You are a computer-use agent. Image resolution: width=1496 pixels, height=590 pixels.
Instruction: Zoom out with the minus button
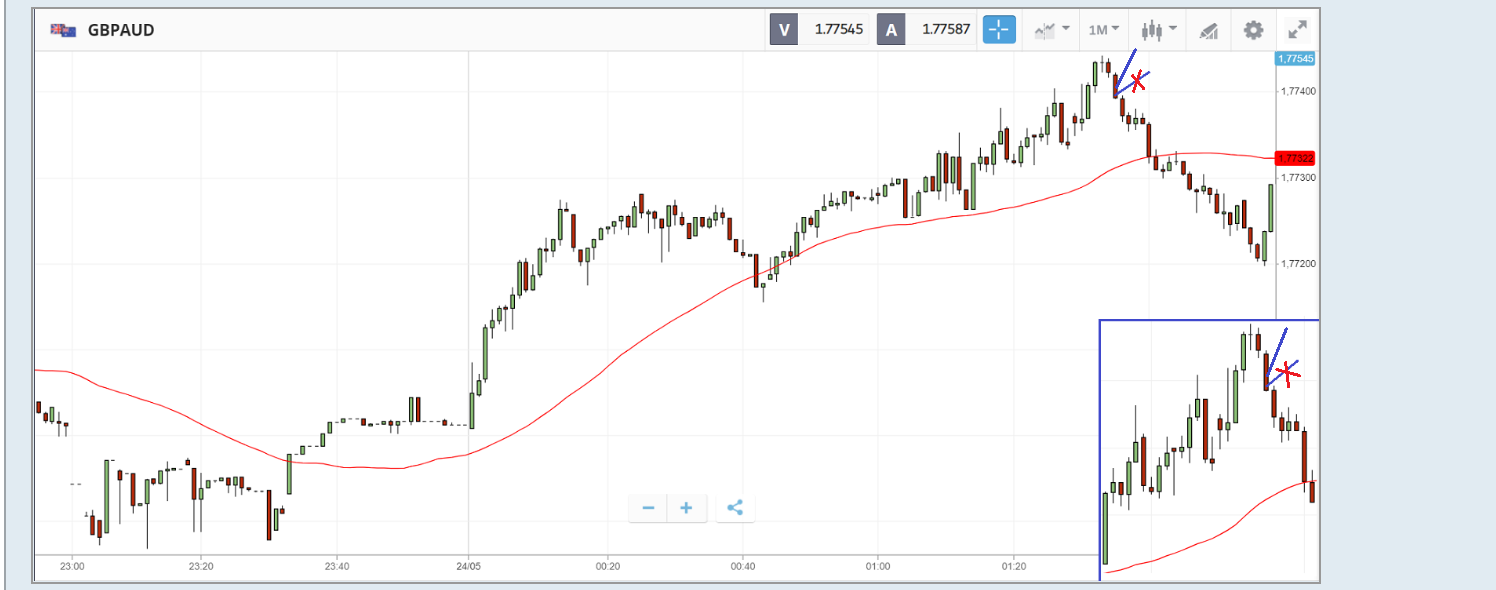click(x=648, y=508)
